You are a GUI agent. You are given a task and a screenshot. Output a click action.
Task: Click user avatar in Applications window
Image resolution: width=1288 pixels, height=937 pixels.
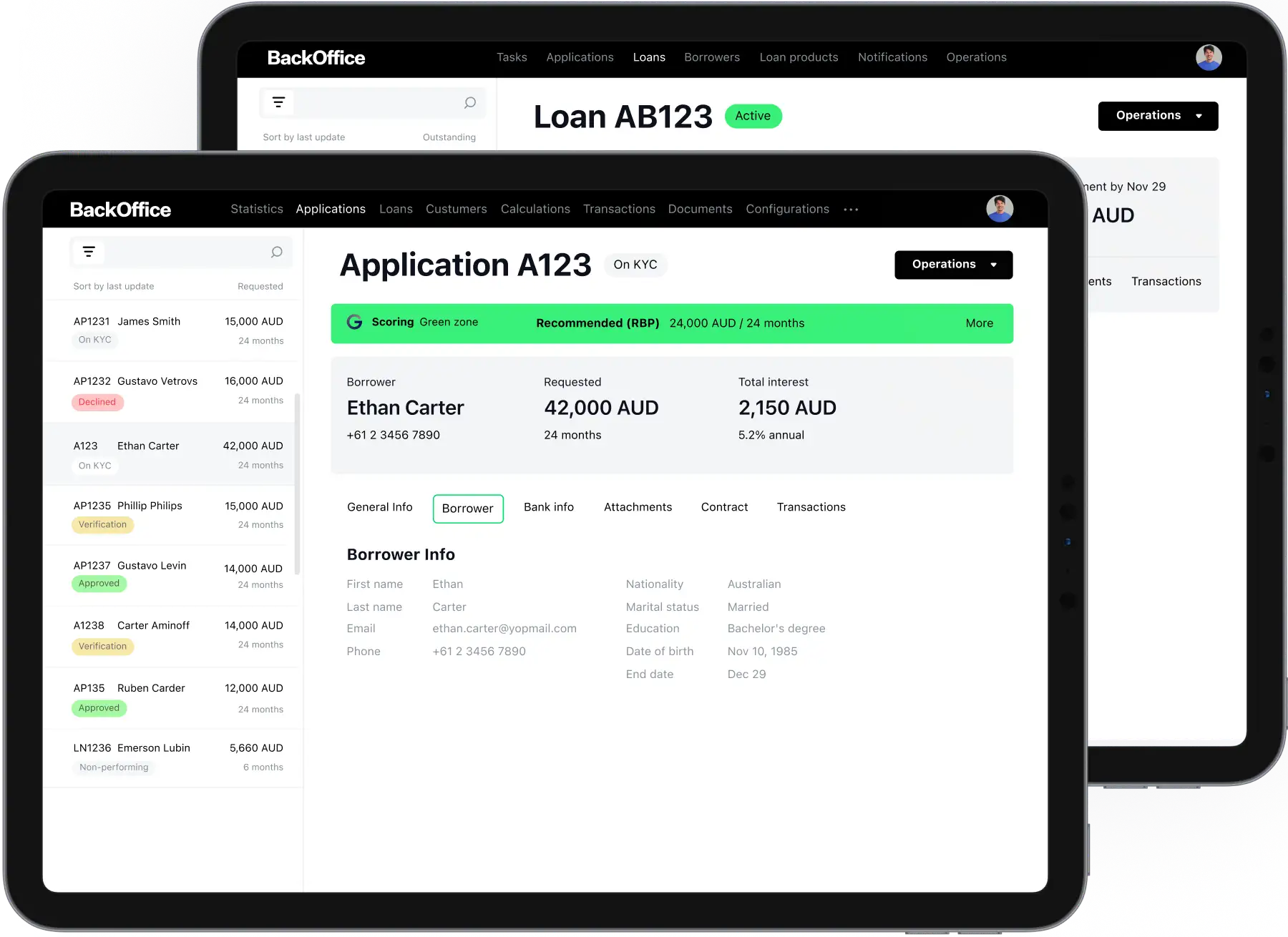point(999,209)
